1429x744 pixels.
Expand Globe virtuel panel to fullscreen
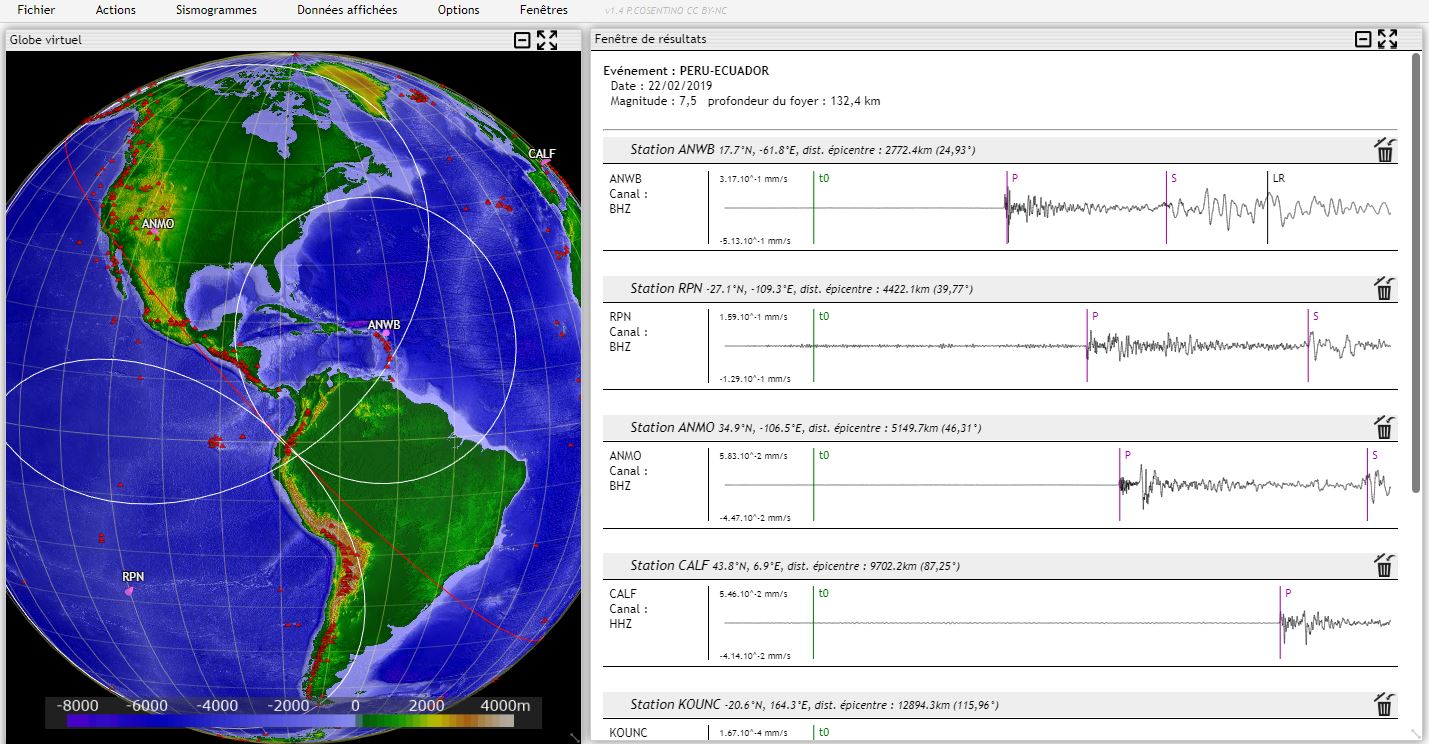point(547,40)
